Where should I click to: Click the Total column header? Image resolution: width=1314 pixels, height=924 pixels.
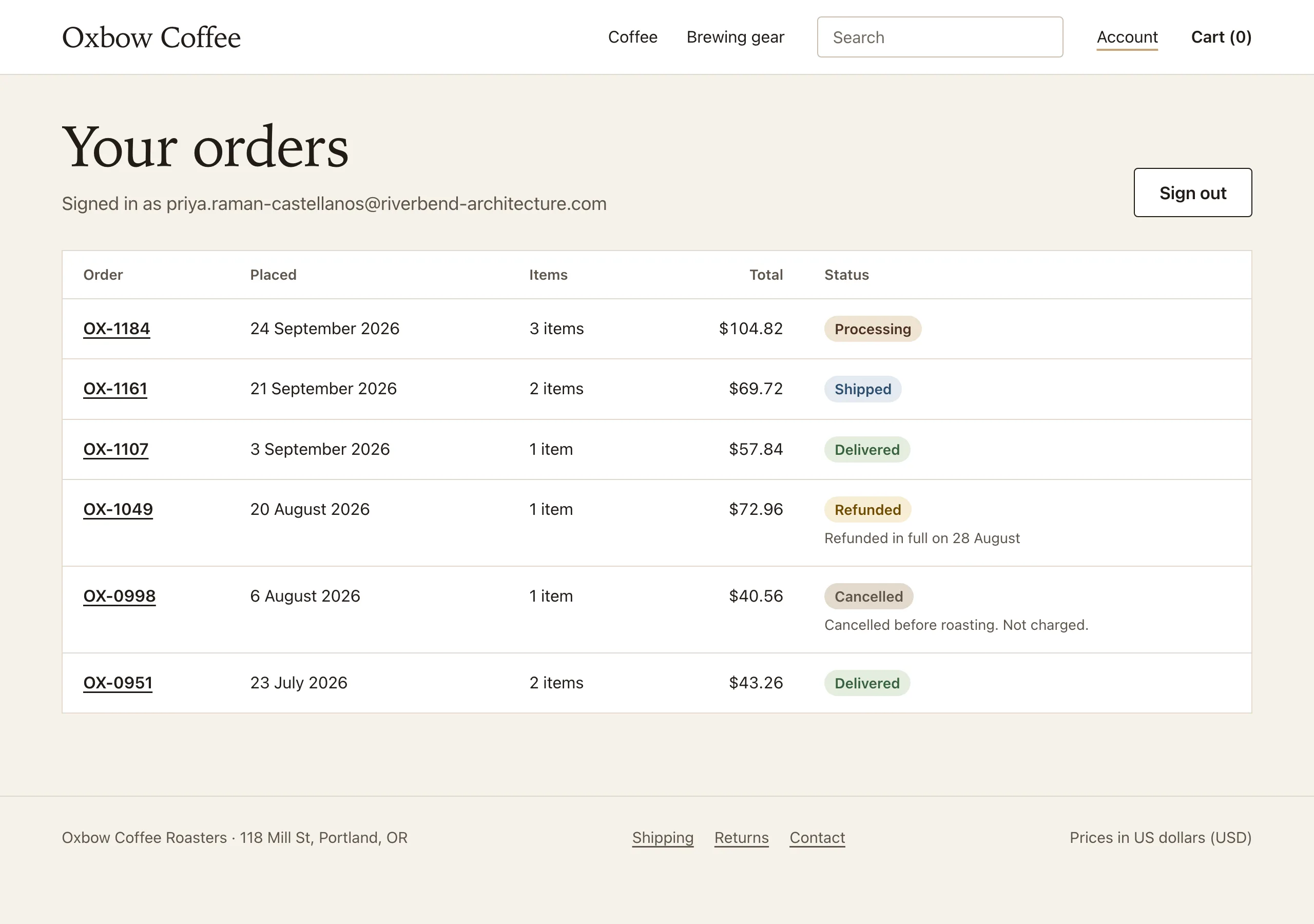click(x=766, y=275)
